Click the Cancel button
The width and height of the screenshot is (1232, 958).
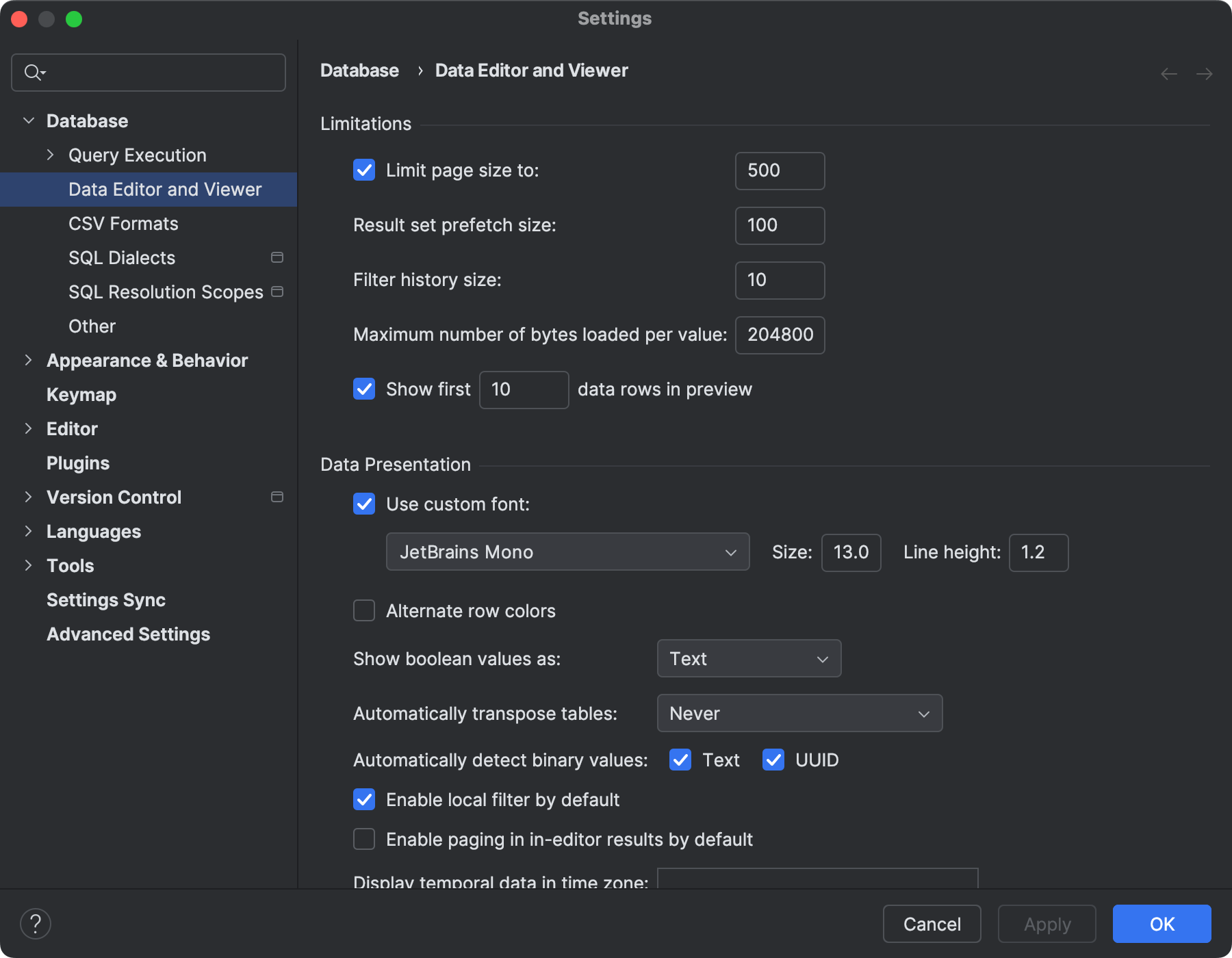click(x=932, y=924)
